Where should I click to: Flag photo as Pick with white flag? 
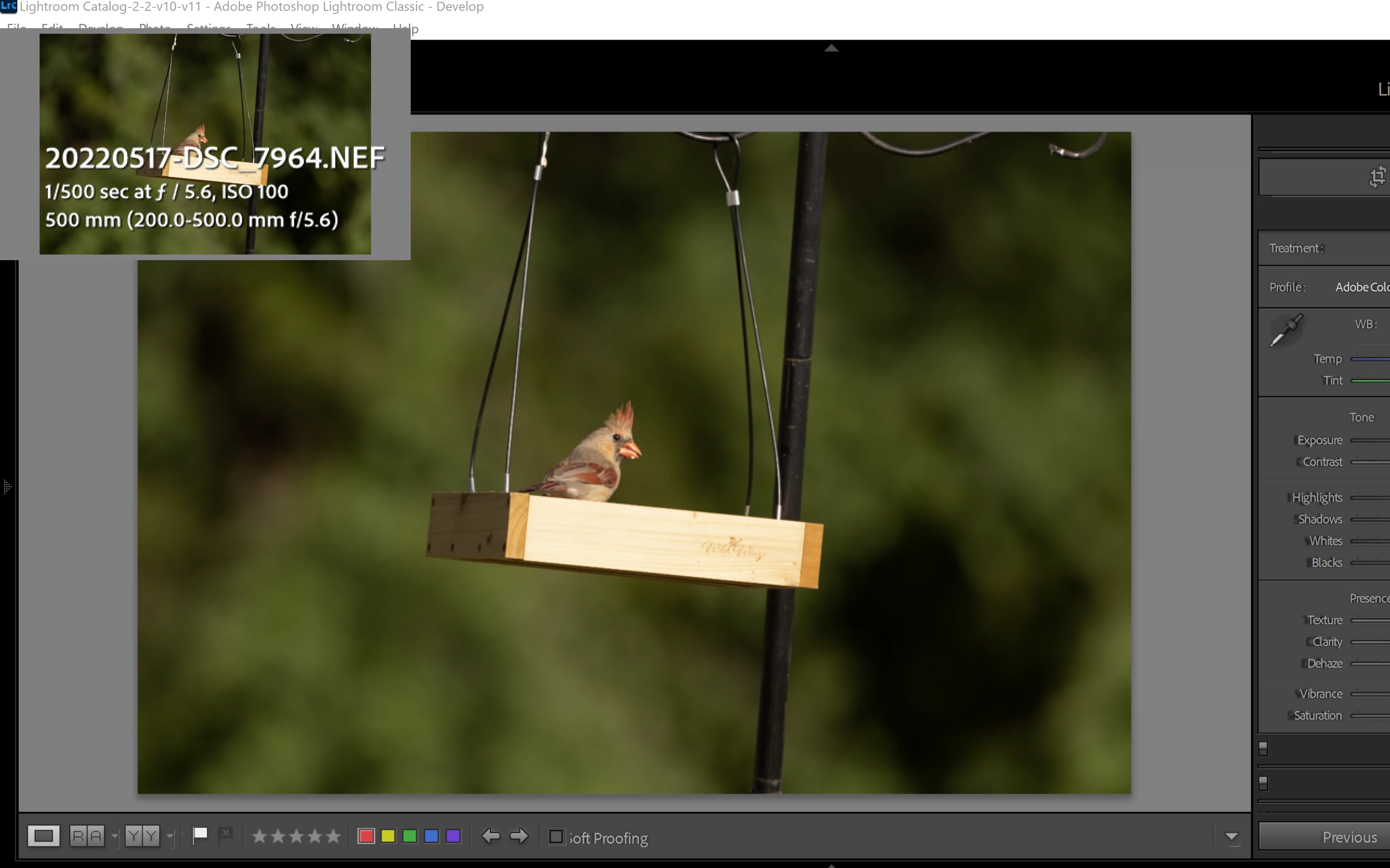[x=200, y=835]
